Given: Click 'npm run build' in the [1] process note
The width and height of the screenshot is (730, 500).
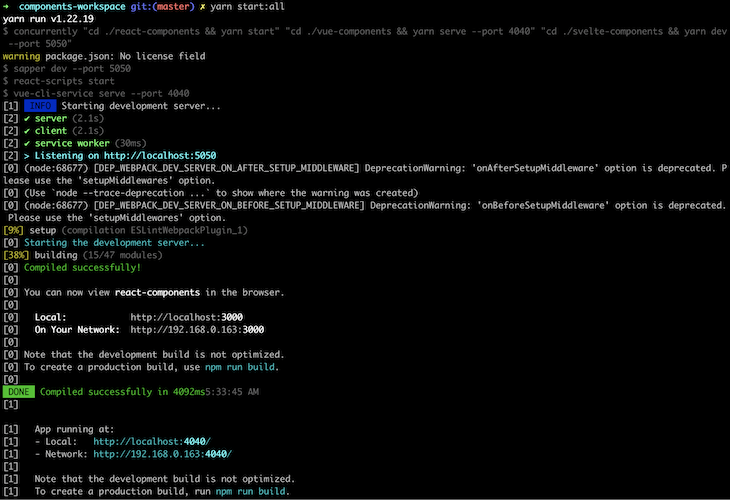Looking at the screenshot, I should click(x=250, y=491).
